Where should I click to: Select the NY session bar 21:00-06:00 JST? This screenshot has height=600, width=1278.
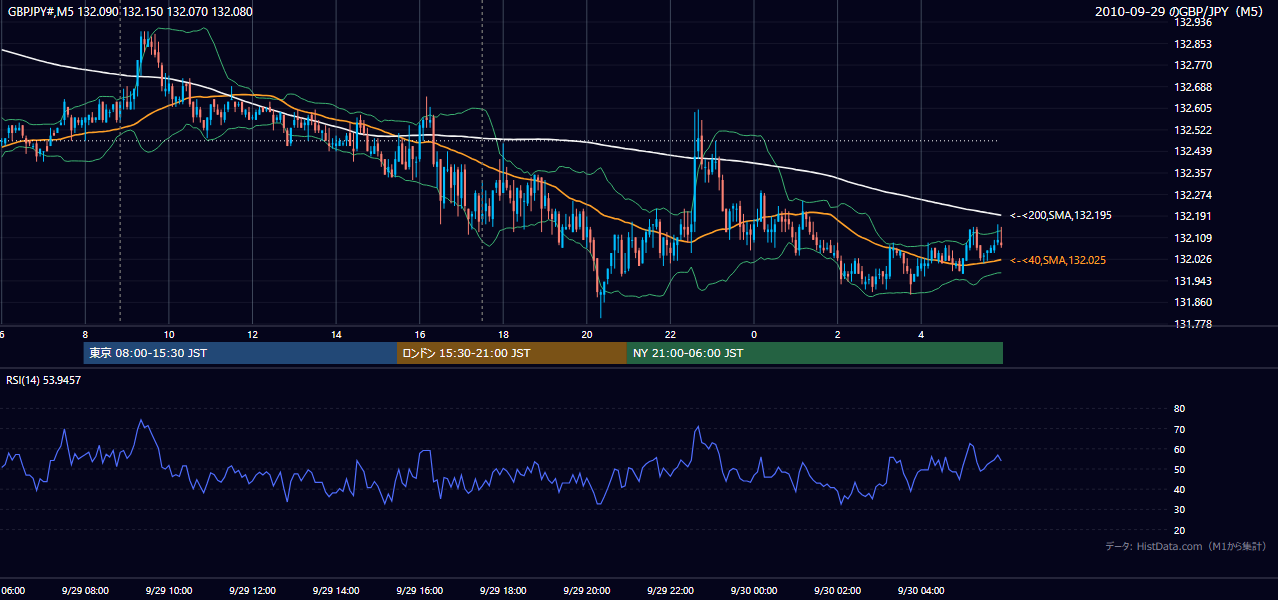[x=815, y=353]
